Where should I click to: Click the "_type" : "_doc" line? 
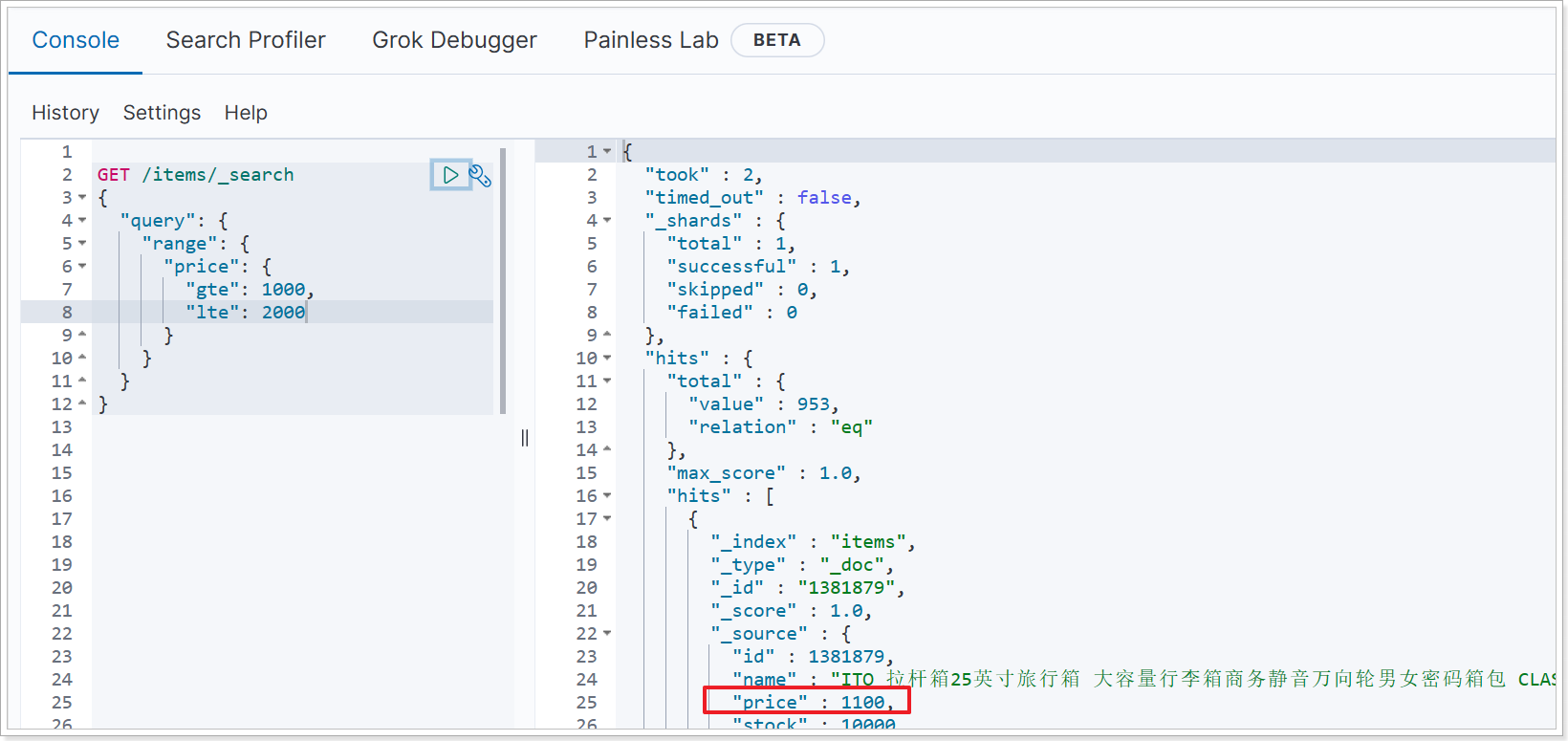801,565
